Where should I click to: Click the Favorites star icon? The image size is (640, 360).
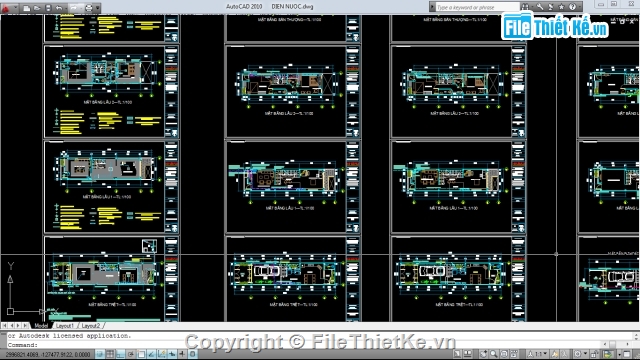coord(562,7)
